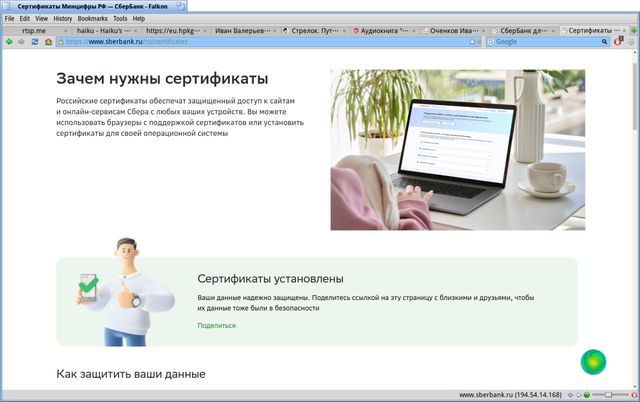Close the rtsp.me tab
This screenshot has height=402, width=640.
[x=65, y=31]
